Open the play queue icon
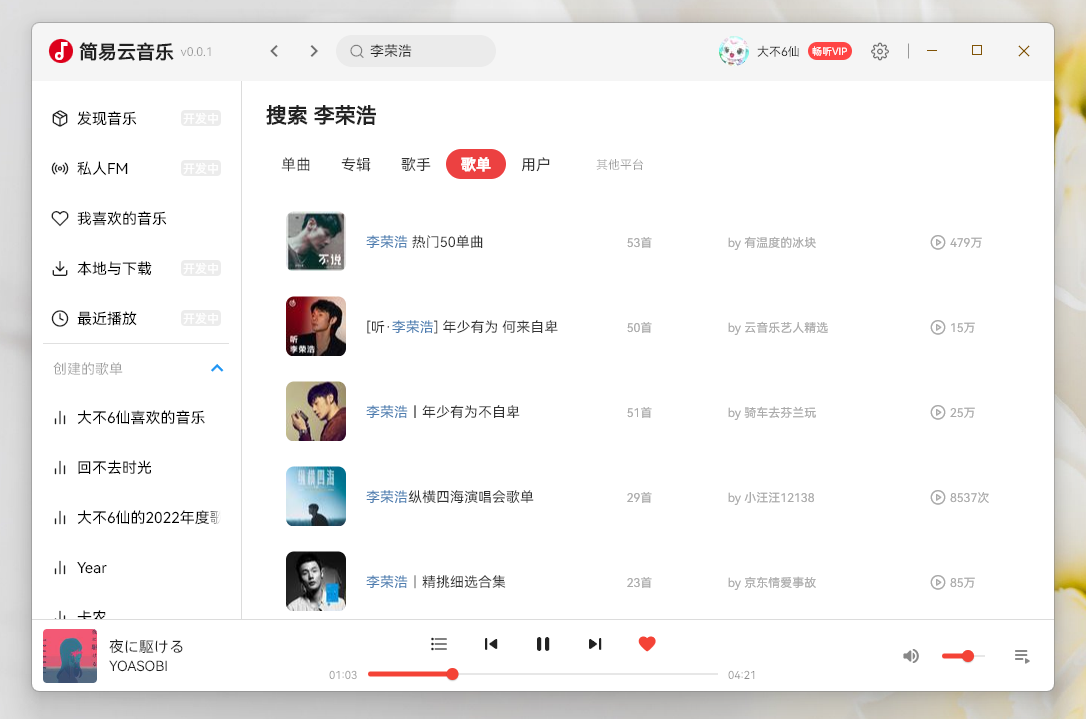Image resolution: width=1086 pixels, height=719 pixels. [1022, 656]
